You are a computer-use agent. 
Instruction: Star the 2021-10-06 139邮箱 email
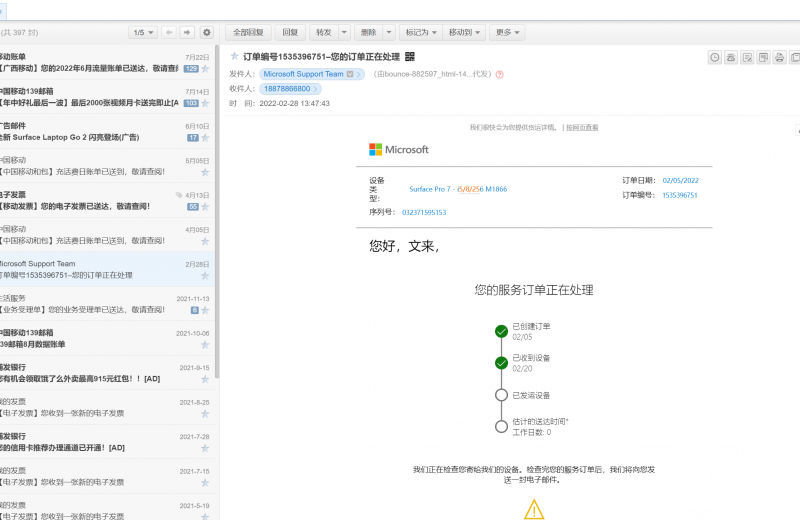pyautogui.click(x=205, y=344)
